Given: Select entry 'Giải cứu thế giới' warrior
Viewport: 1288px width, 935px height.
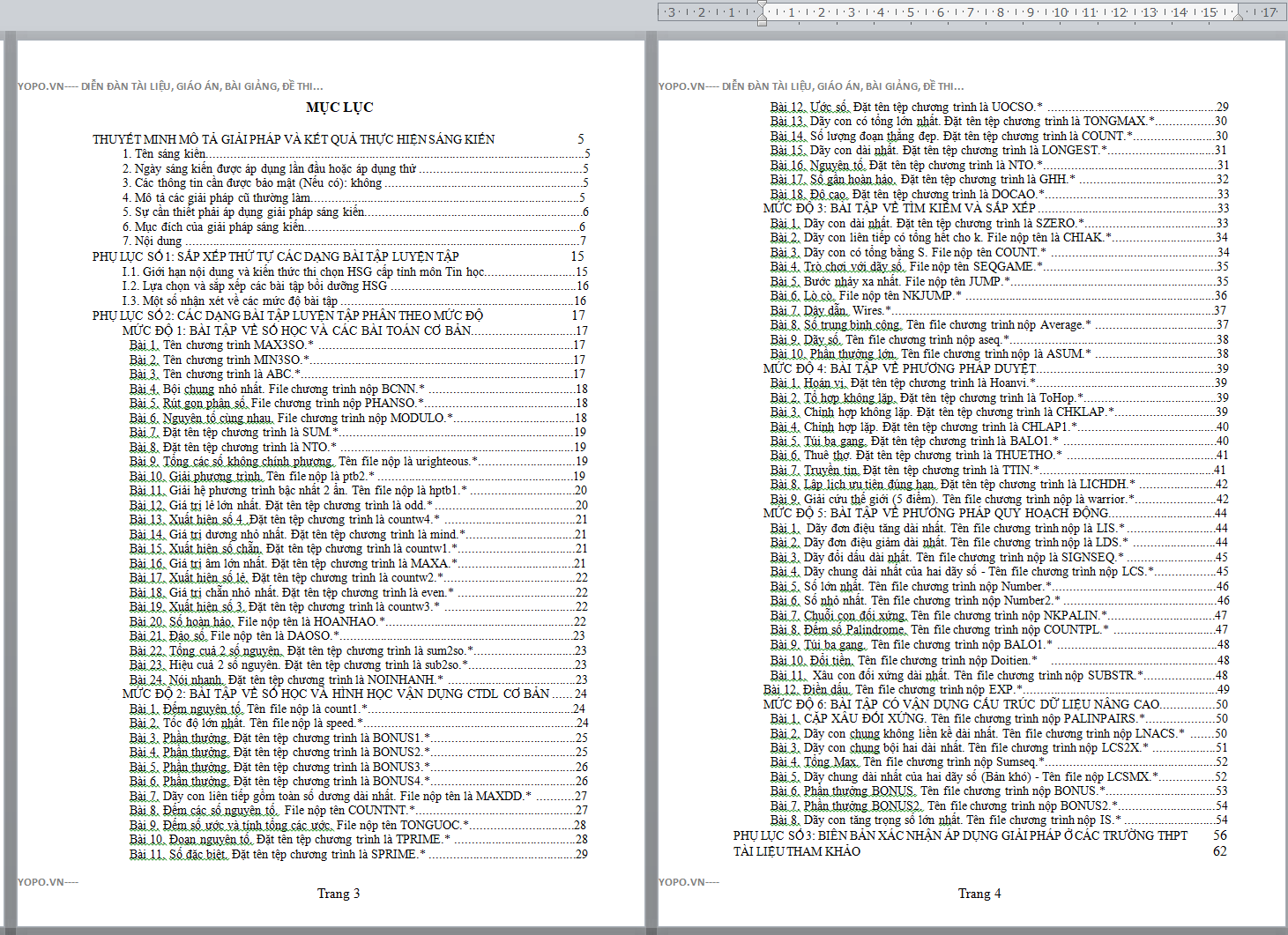Looking at the screenshot, I should click(999, 499).
